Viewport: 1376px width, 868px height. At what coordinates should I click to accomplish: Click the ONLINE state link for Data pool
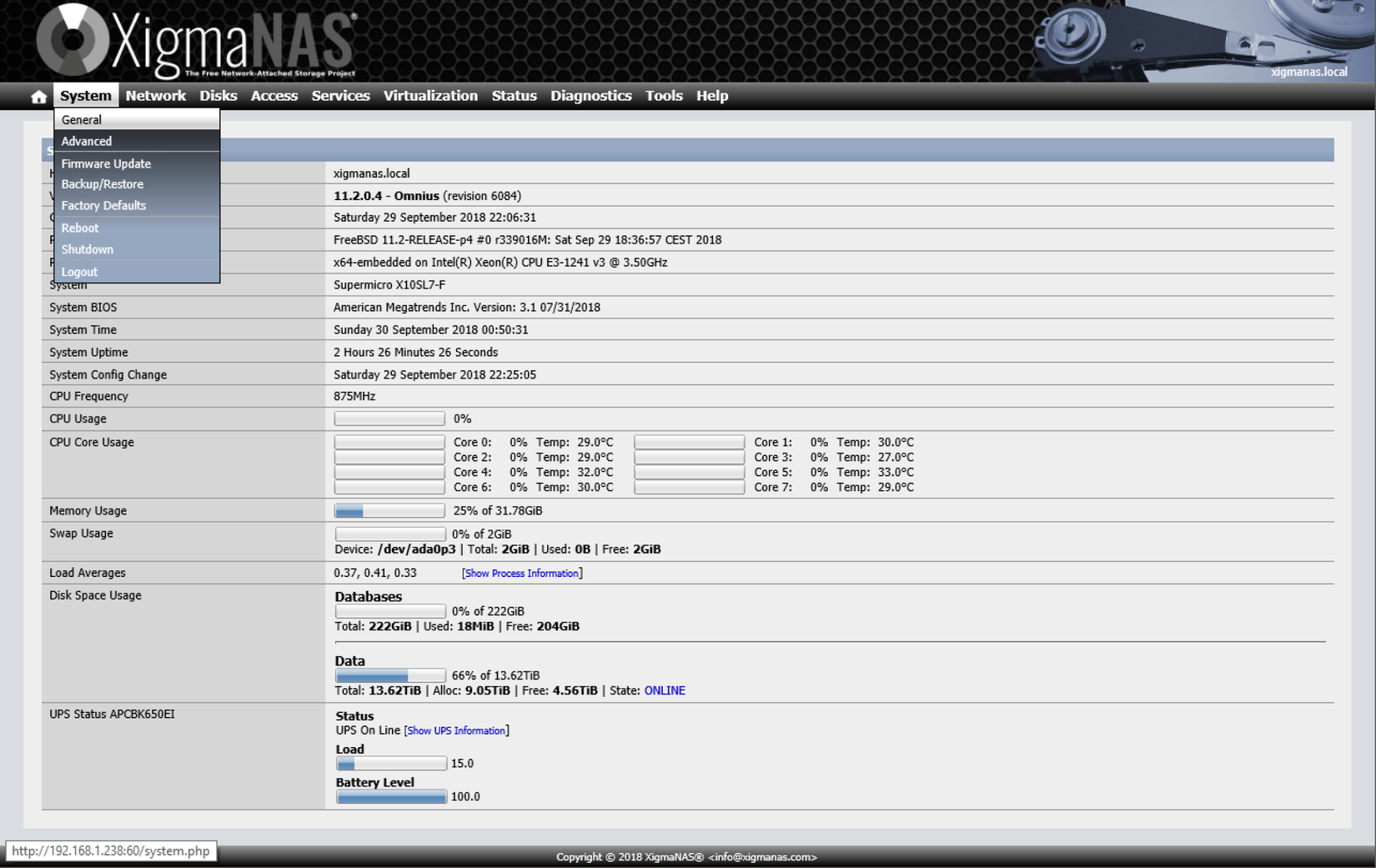pos(665,690)
